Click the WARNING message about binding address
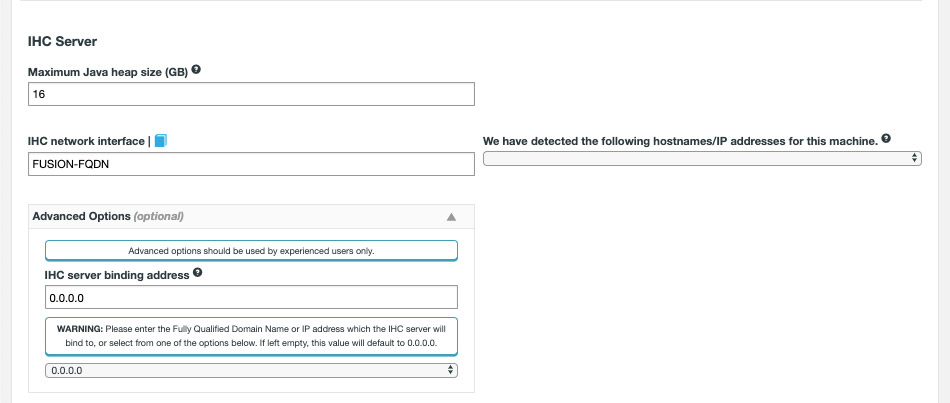The height and width of the screenshot is (403, 950). click(251, 336)
